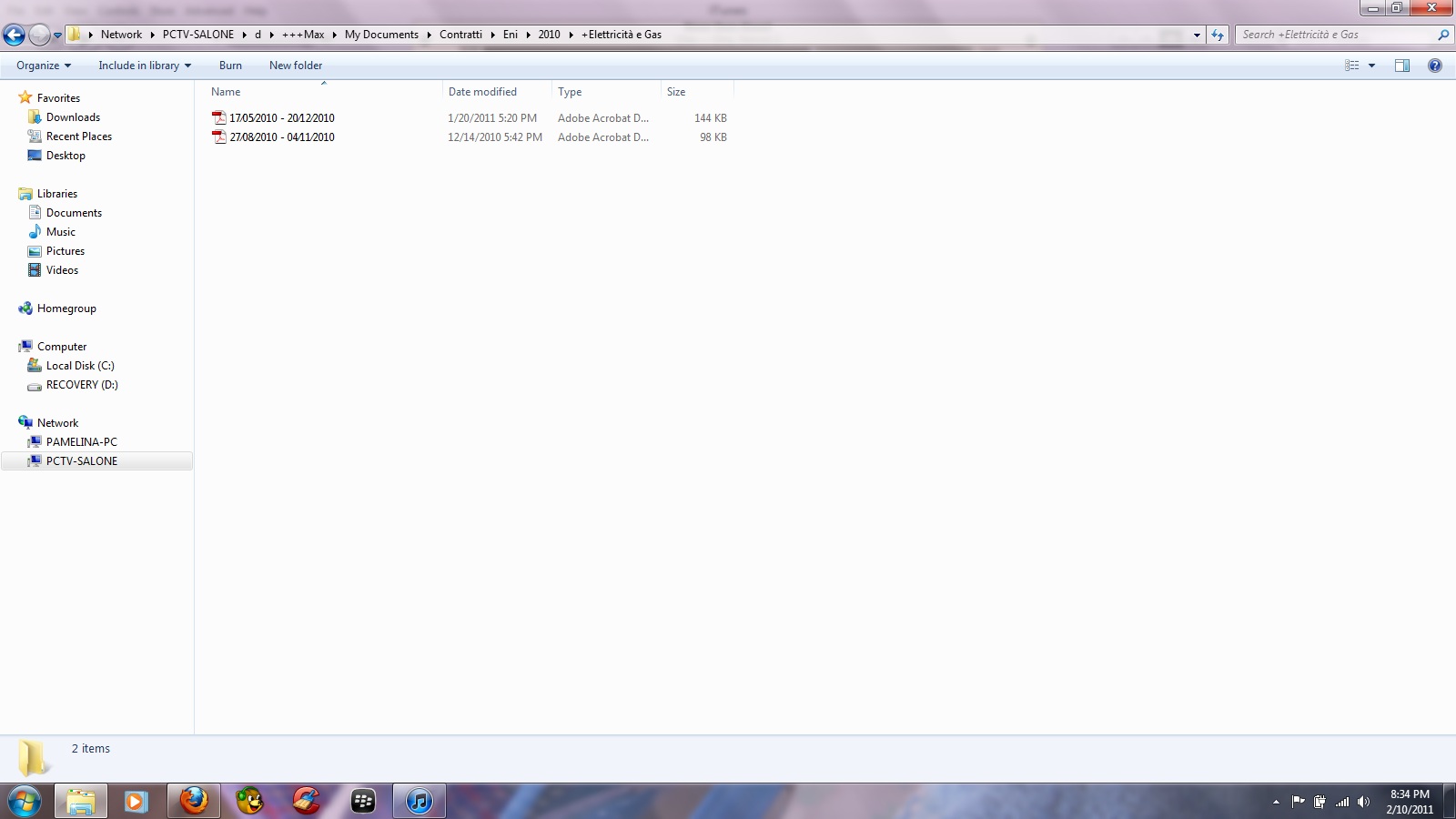Go to Network in address breadcrumb
Viewport: 1456px width, 819px height.
(x=121, y=35)
